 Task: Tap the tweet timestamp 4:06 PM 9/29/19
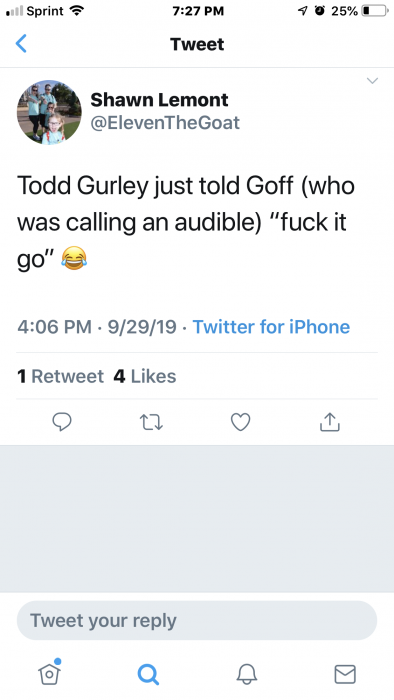pos(97,327)
